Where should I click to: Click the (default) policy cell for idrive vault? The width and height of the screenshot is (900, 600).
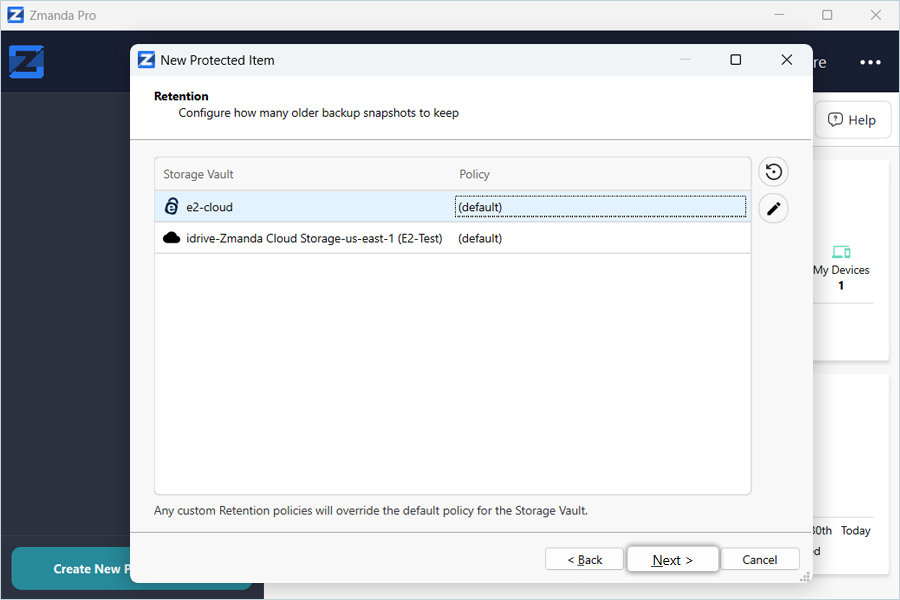pos(480,239)
